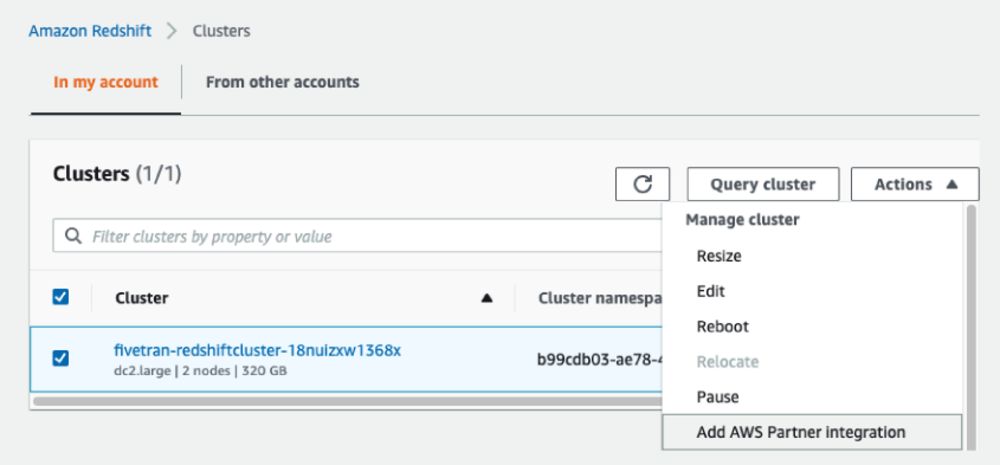Uncheck the select-all clusters header checkbox
This screenshot has width=1000, height=465.
pos(61,297)
